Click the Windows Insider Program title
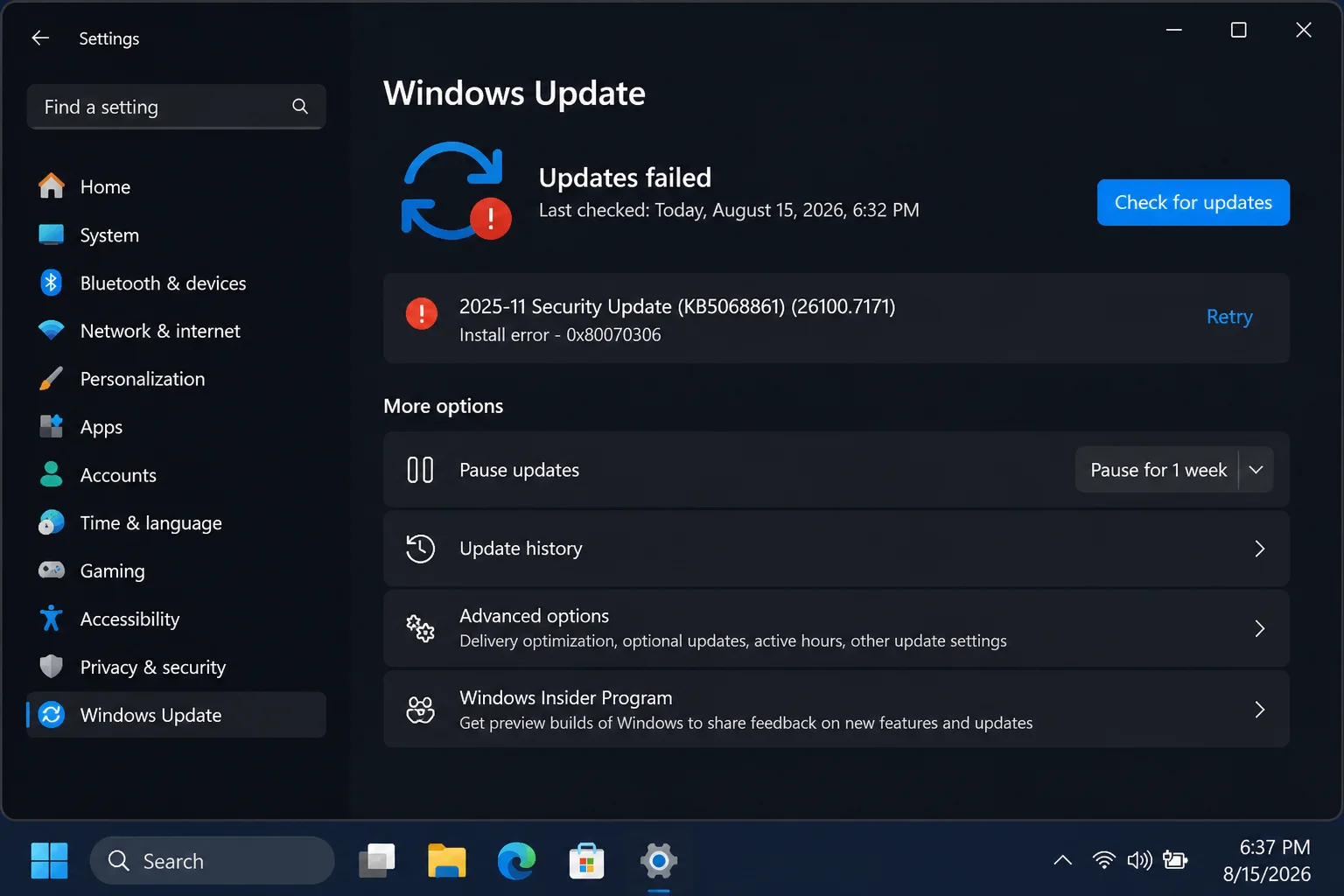 coord(566,697)
